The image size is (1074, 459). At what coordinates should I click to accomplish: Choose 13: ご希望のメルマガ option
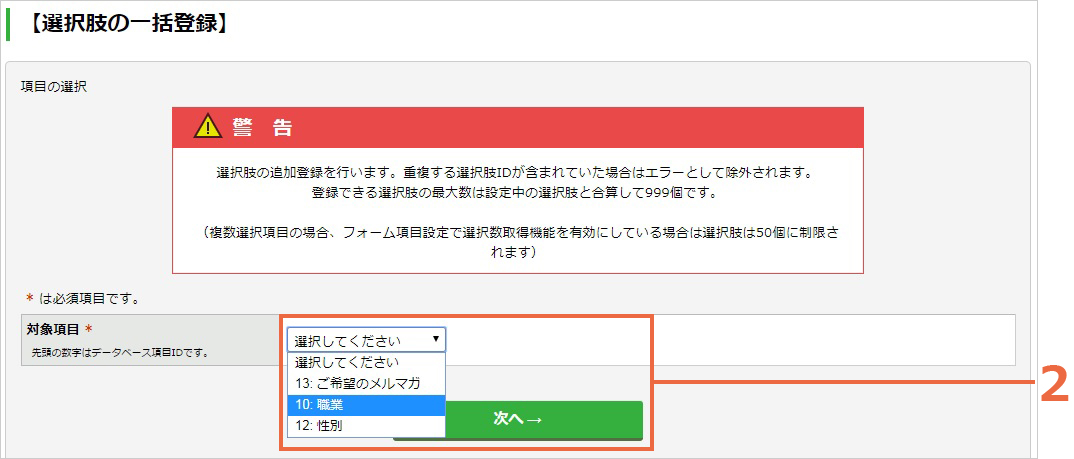[366, 383]
